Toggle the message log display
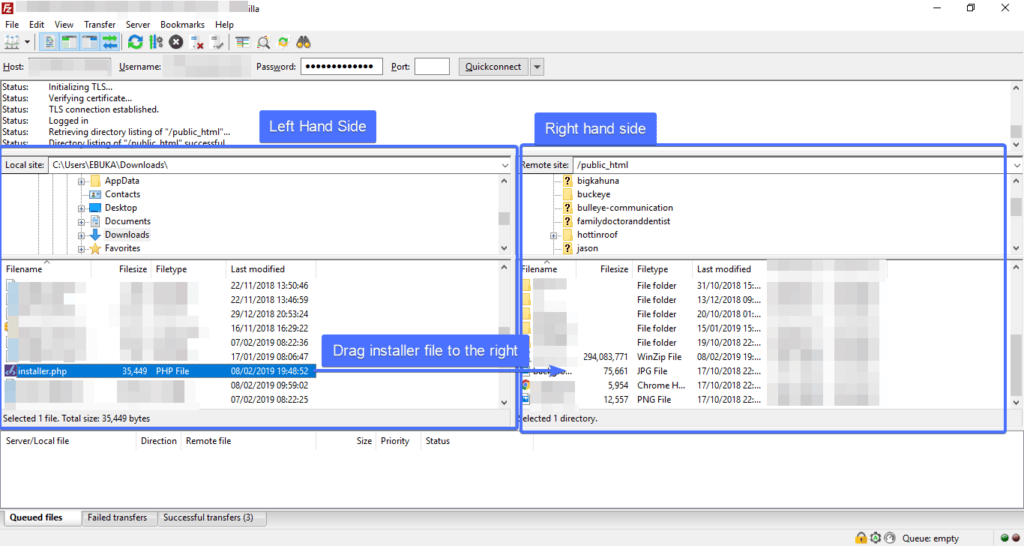 point(49,42)
